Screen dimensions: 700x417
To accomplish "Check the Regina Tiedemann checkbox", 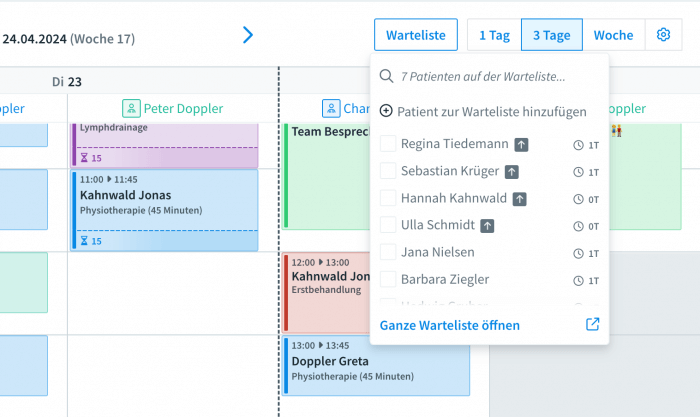I will [388, 144].
